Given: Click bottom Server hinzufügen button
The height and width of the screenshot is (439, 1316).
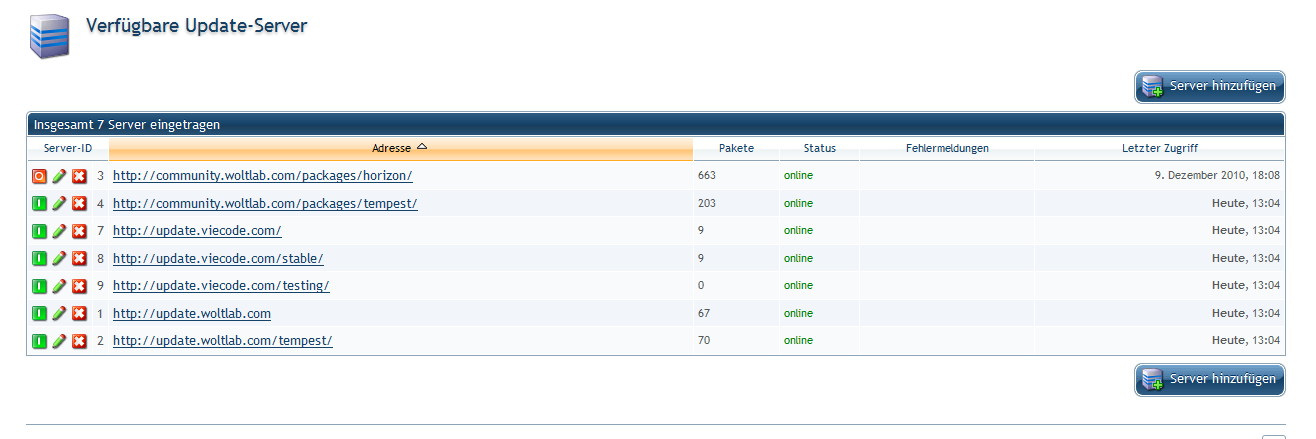Looking at the screenshot, I should coord(1209,379).
